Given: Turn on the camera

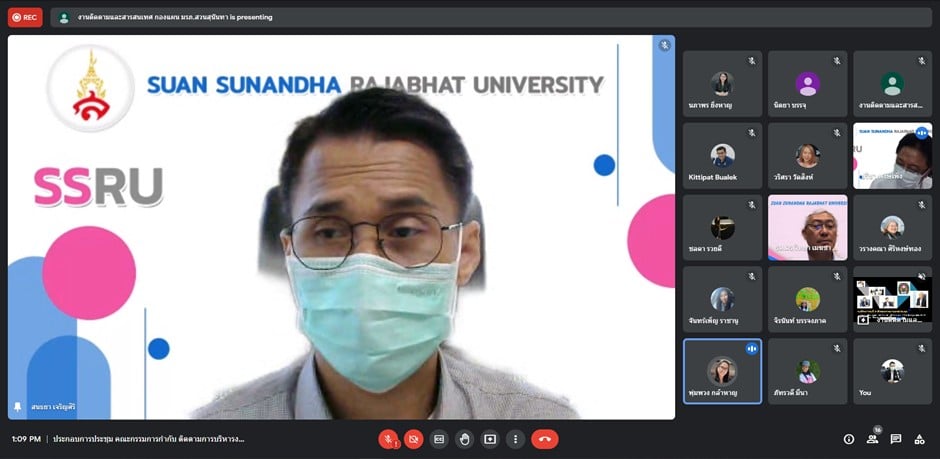Looking at the screenshot, I should click(413, 439).
